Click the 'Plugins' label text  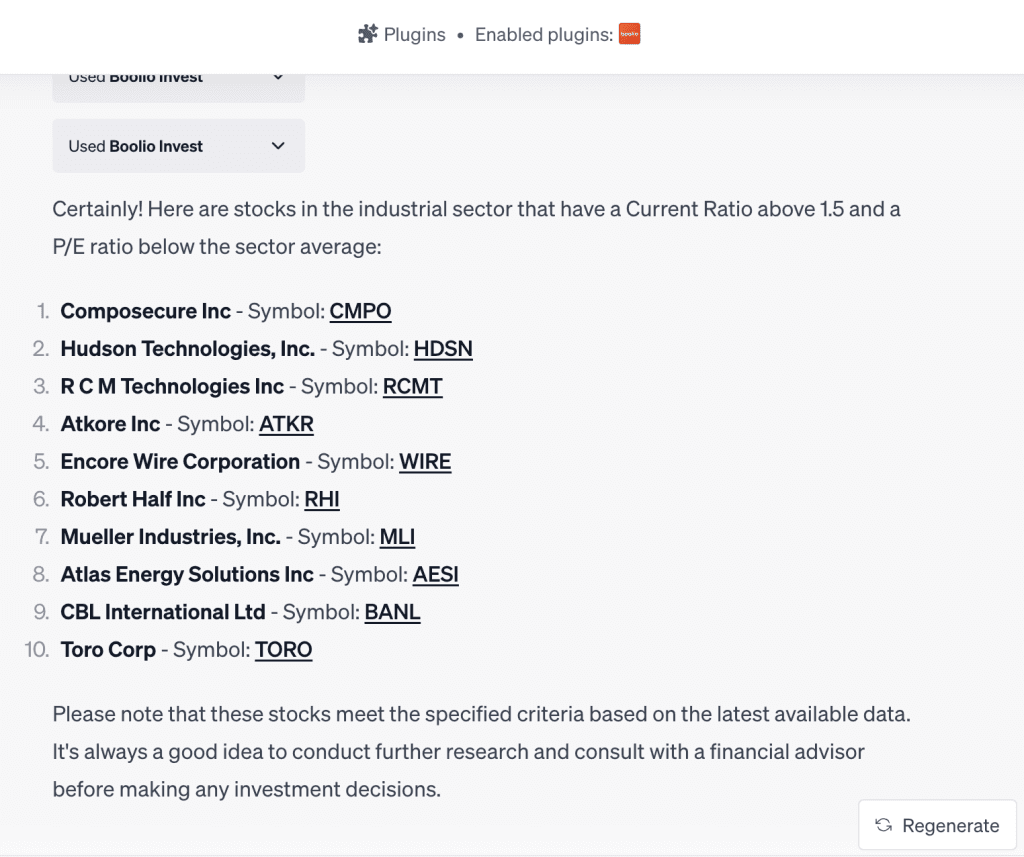(415, 34)
